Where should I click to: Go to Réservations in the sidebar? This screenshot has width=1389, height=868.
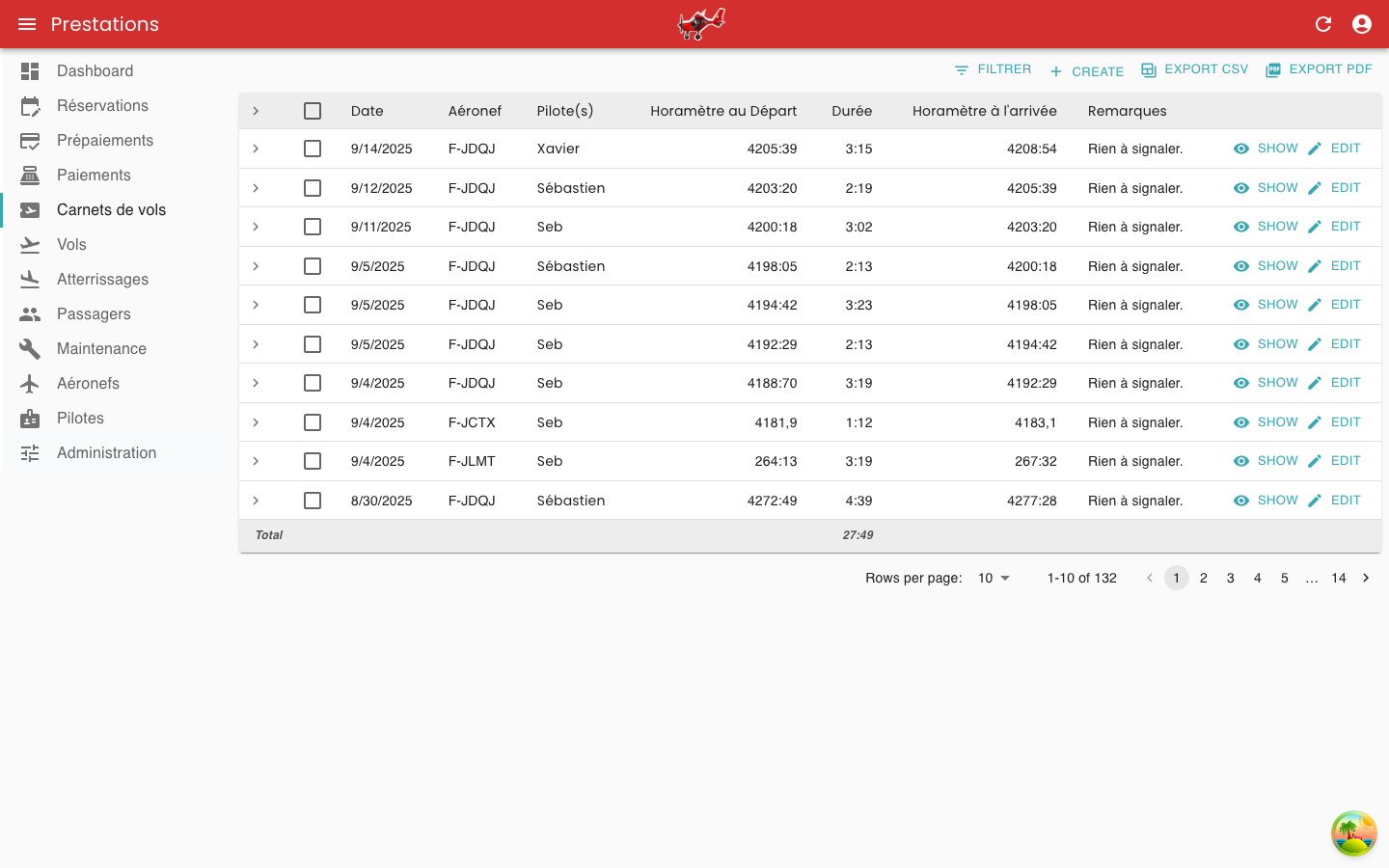(102, 106)
